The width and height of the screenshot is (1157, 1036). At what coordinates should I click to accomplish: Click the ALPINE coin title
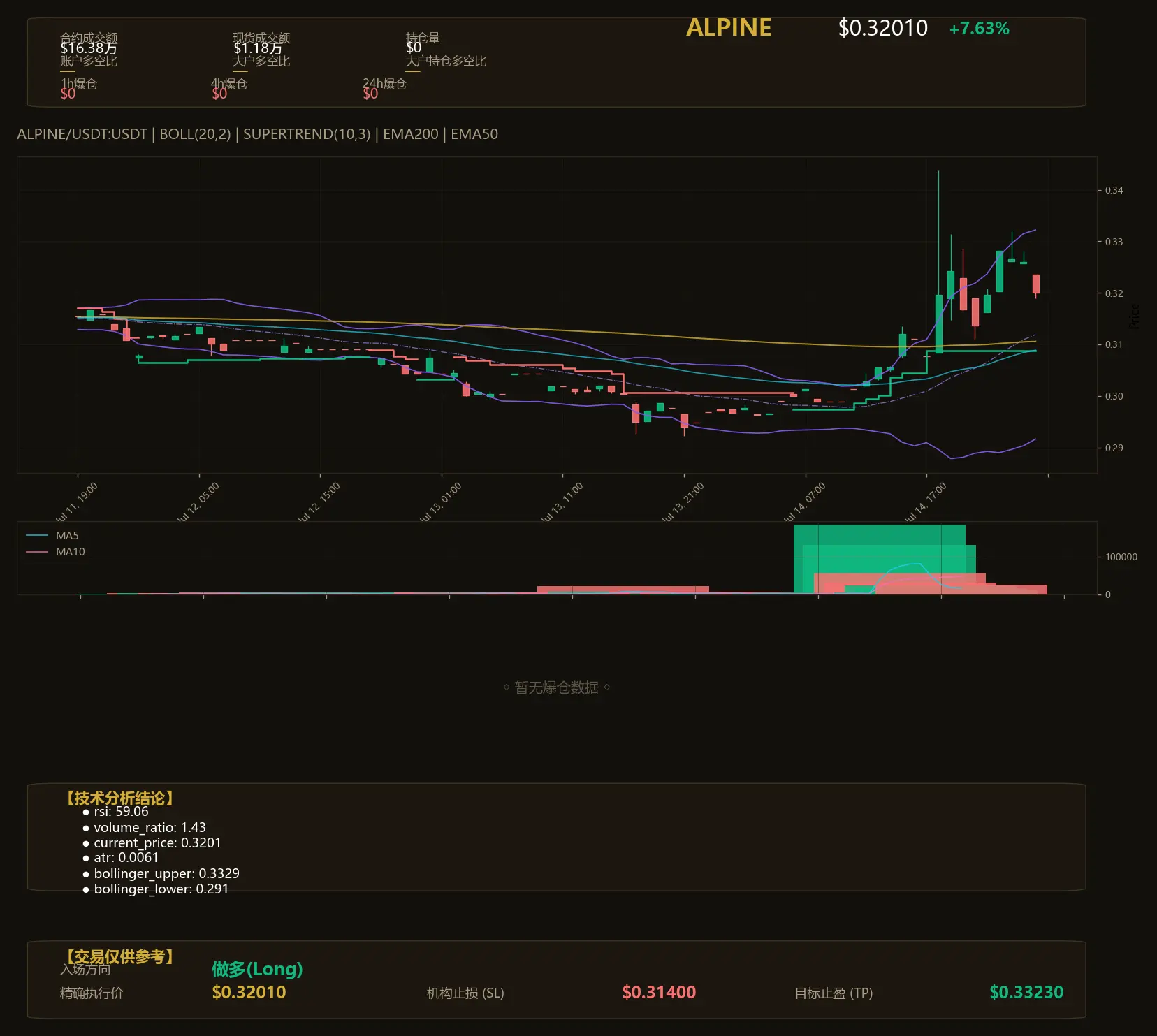pyautogui.click(x=729, y=27)
